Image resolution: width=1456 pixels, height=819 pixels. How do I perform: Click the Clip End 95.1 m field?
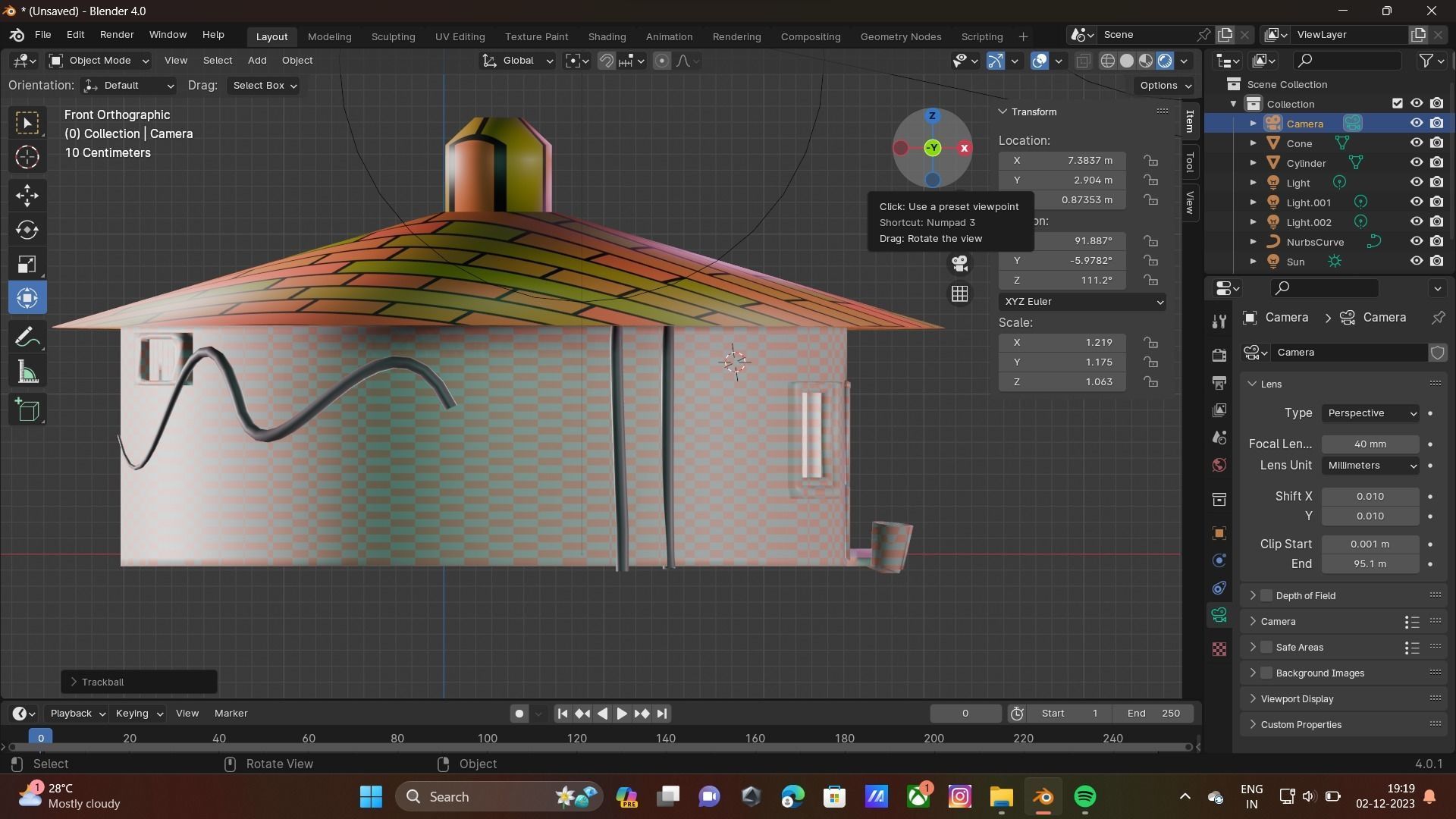(1370, 564)
